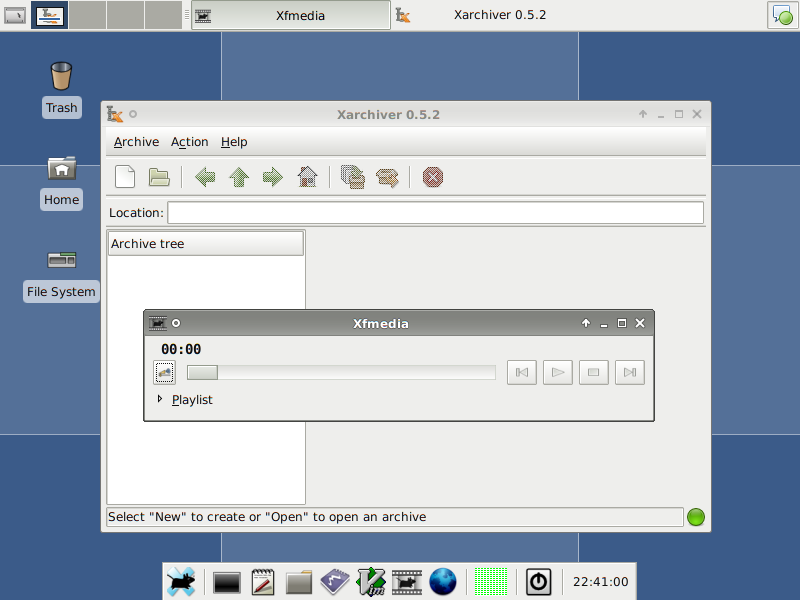800x600 pixels.
Task: Launch the terminal from bottom panel
Action: tap(227, 582)
